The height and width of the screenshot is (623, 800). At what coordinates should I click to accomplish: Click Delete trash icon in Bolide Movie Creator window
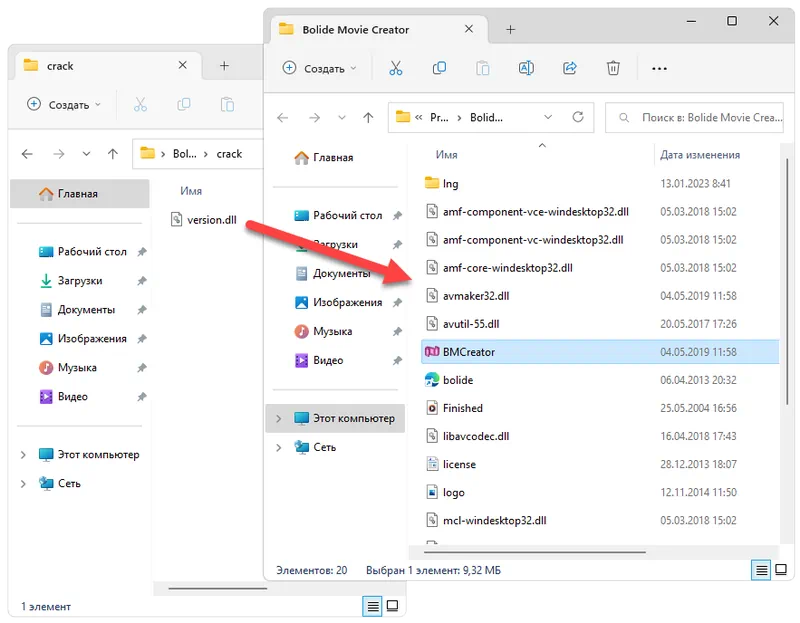(x=613, y=68)
